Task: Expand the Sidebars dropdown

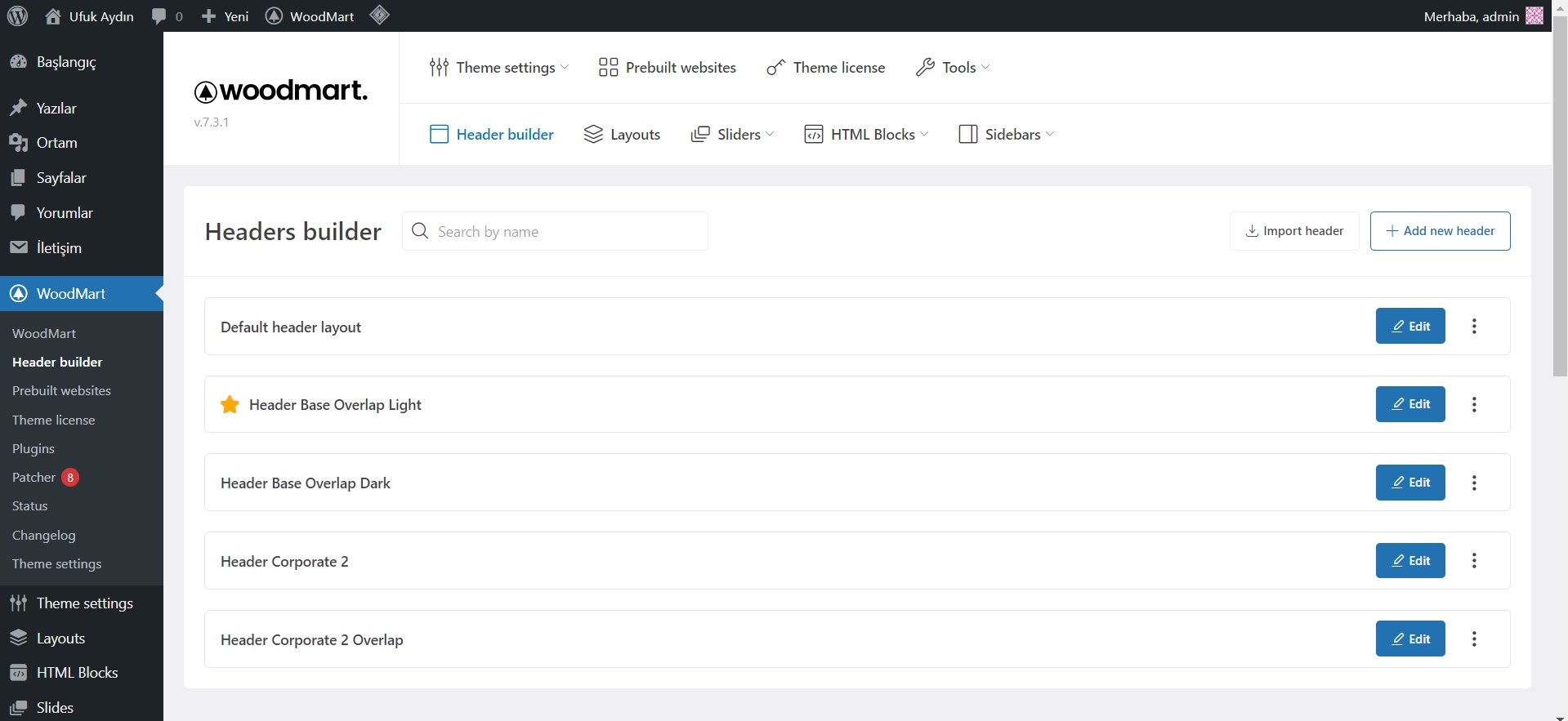Action: (x=1006, y=135)
